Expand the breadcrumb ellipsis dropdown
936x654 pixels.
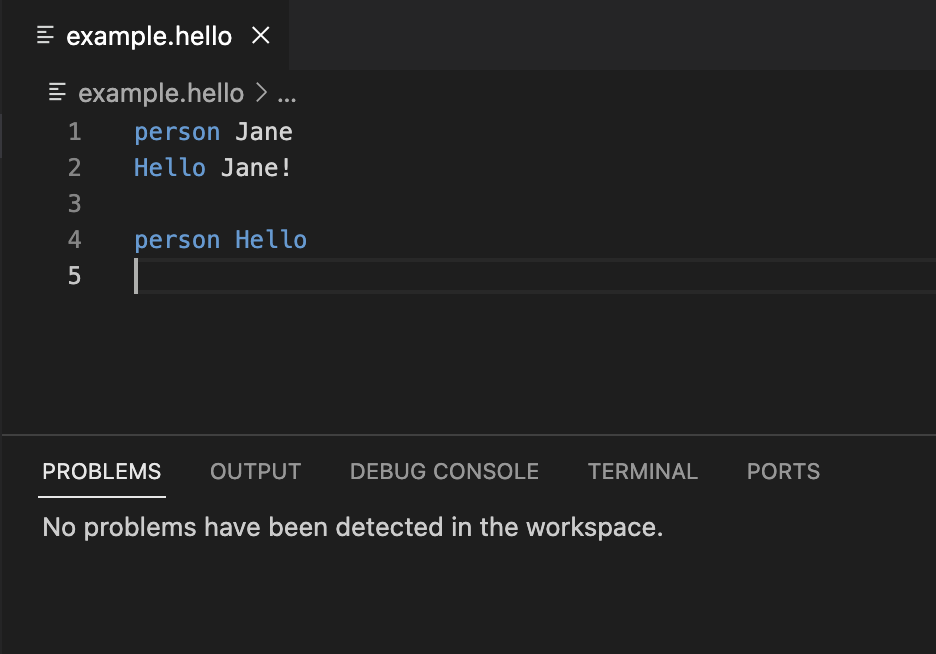[x=287, y=93]
